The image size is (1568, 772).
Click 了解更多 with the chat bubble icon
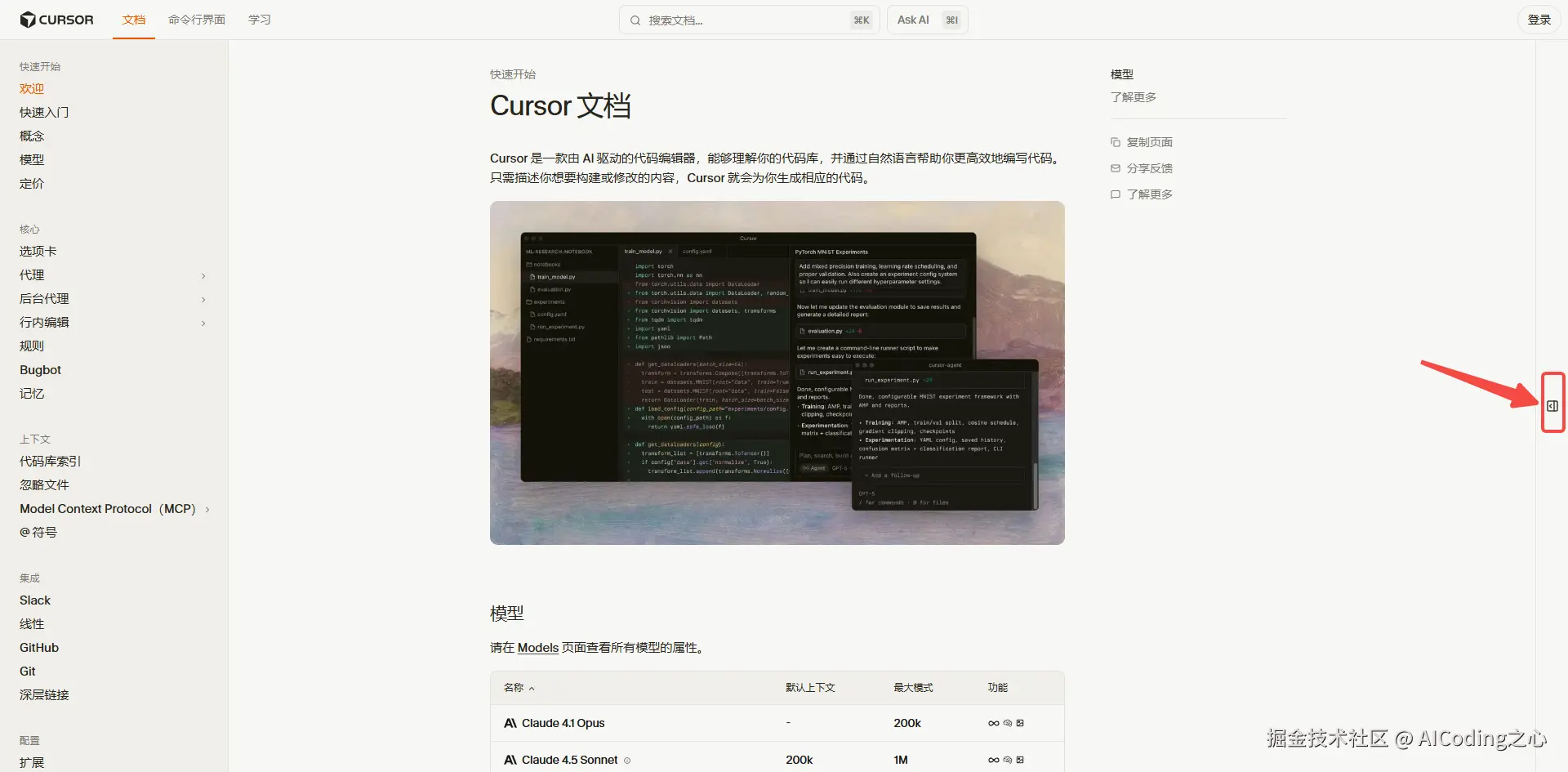1142,194
